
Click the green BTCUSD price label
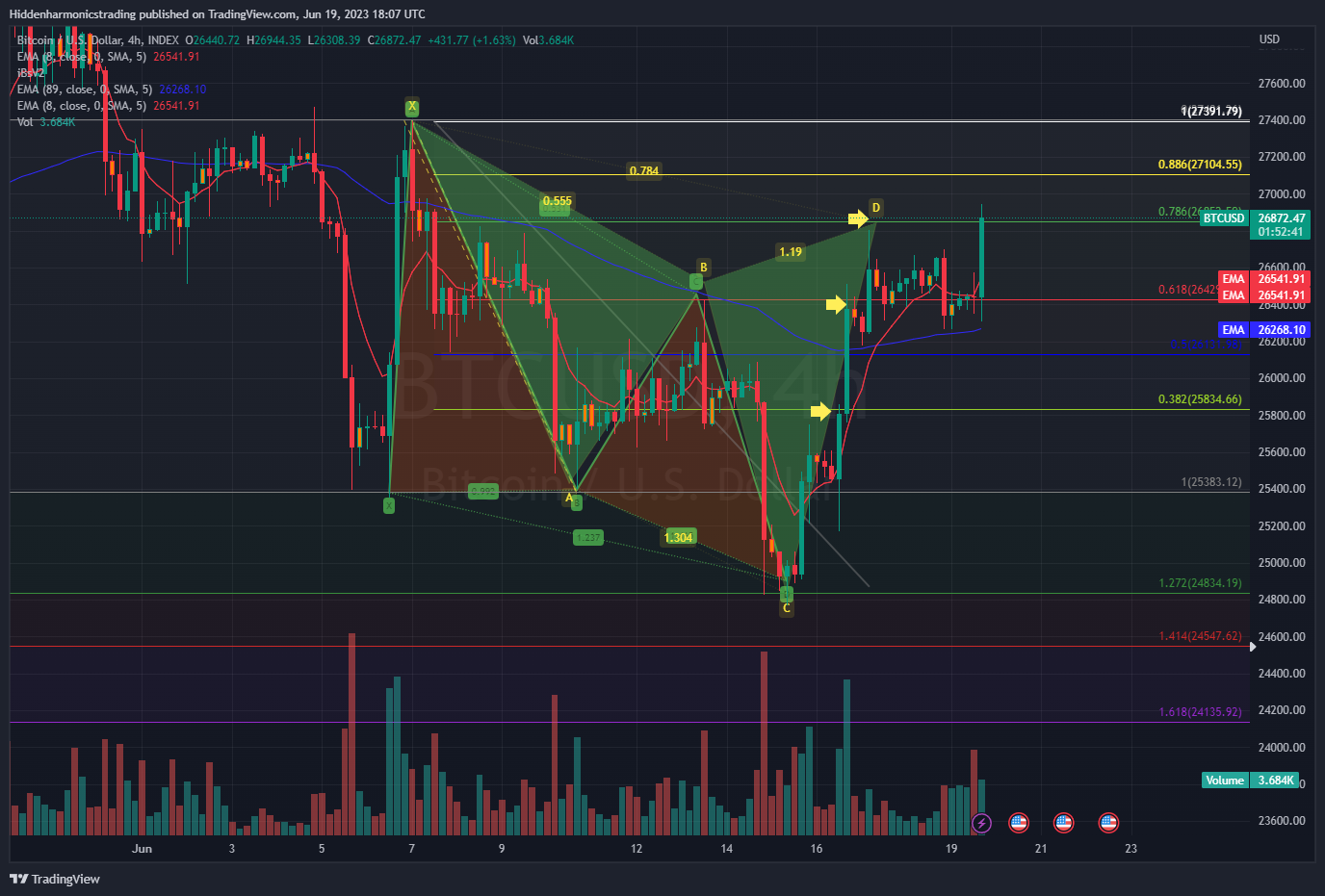click(1224, 218)
